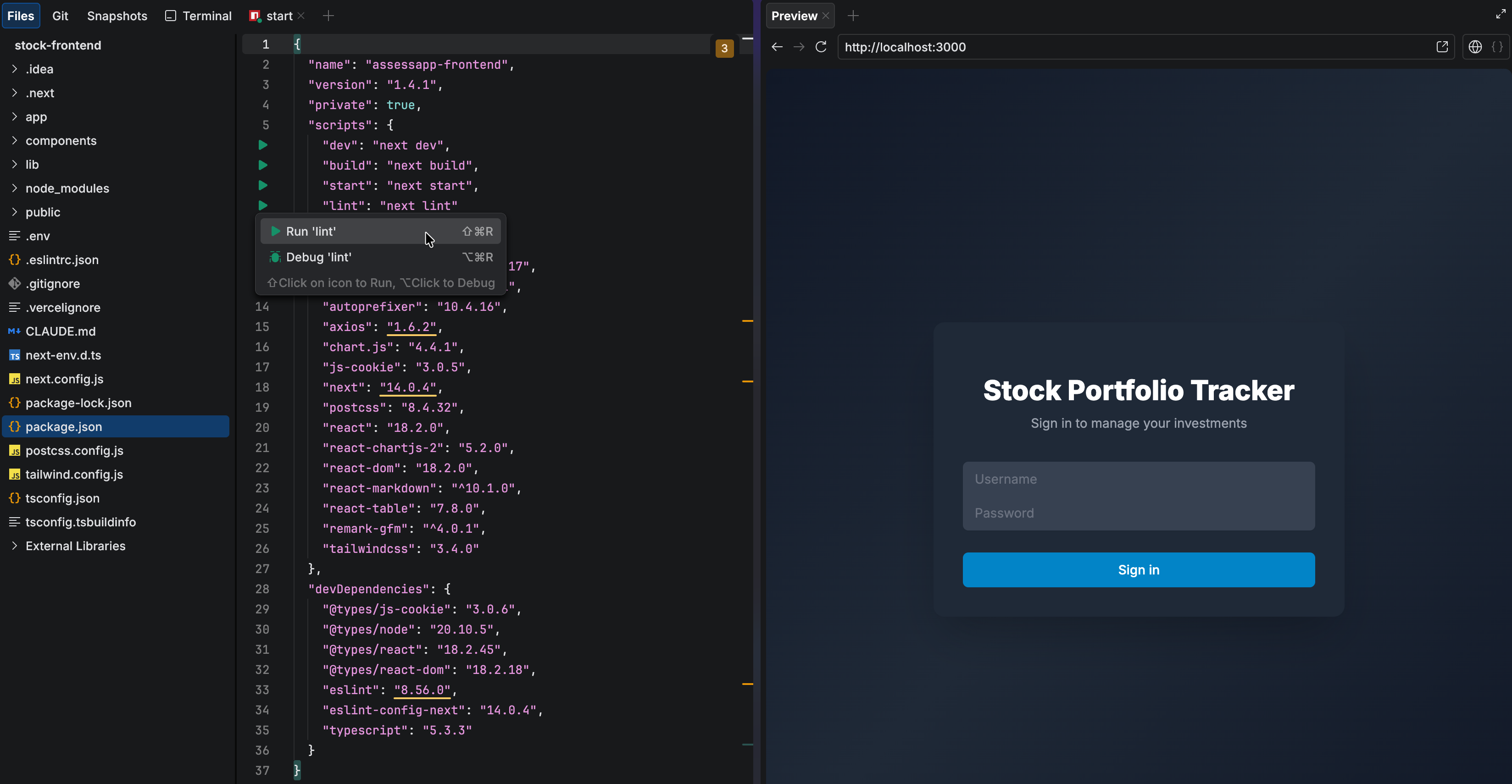Screen dimensions: 1512x784
Task: Click the Username input field
Action: point(1138,479)
